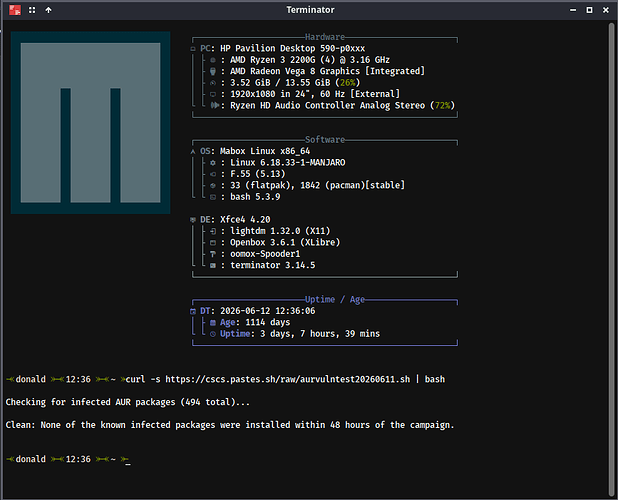
Task: Click the PC computer icon
Action: pos(193,49)
